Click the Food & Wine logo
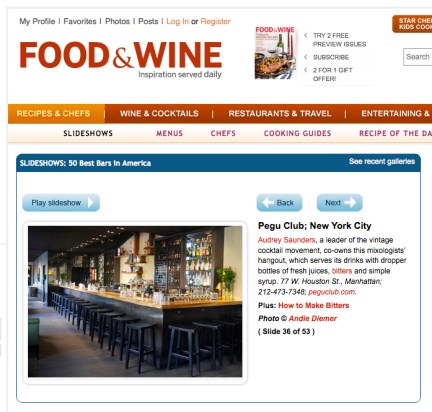The image size is (432, 412). pos(121,59)
